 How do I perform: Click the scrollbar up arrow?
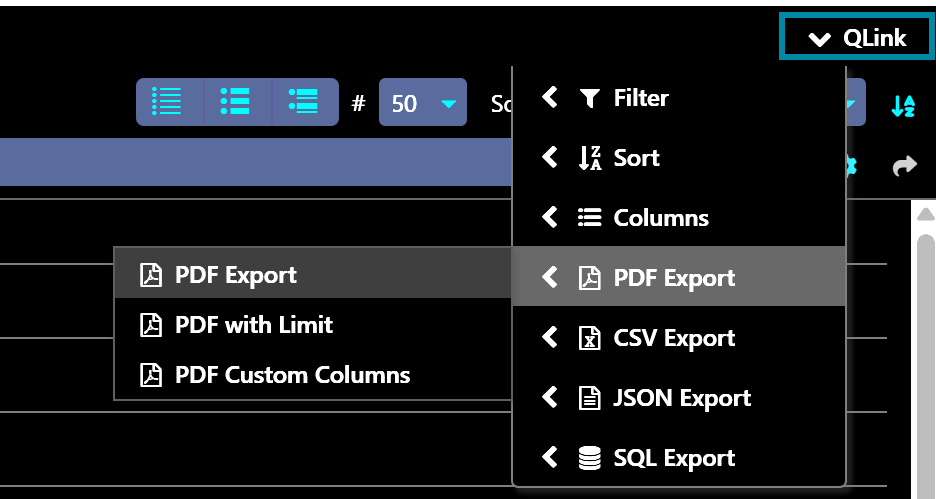pos(925,214)
